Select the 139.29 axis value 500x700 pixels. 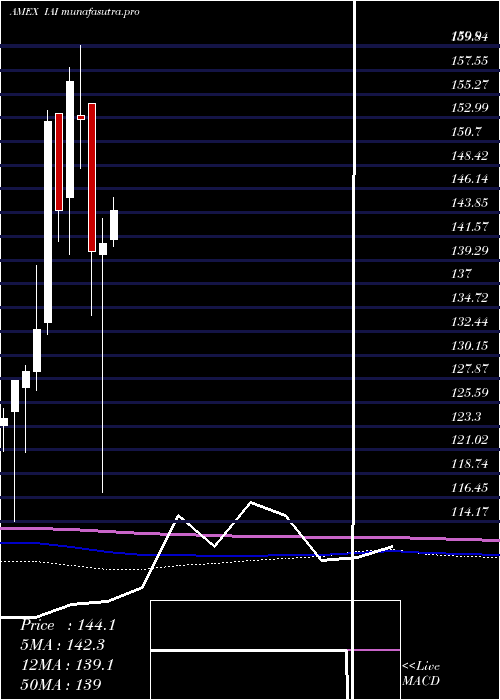(469, 250)
